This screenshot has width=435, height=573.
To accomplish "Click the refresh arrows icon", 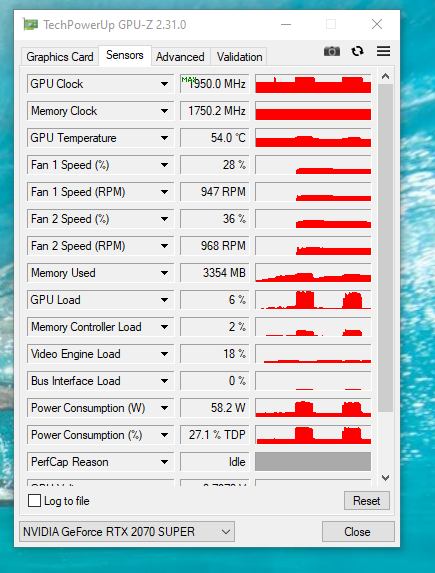I will 357,51.
